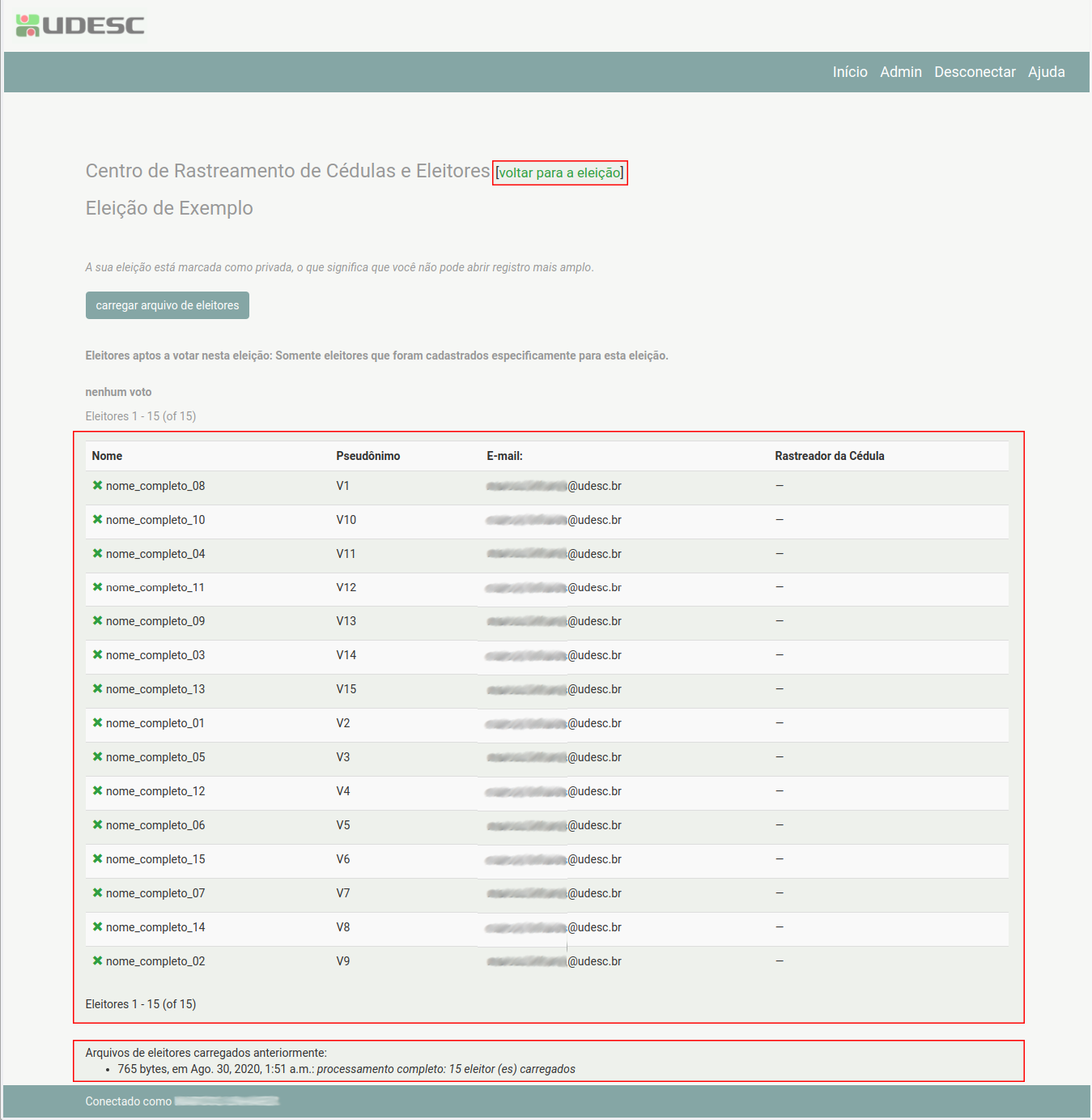1092x1120 pixels.
Task: Delete voter nome_completo_14 via X icon
Action: pos(97,927)
